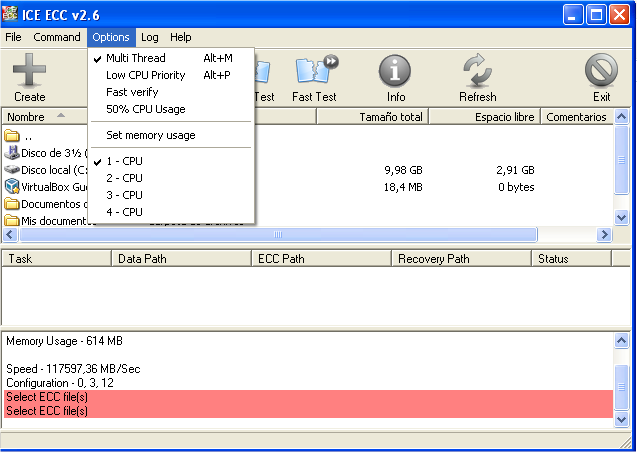The width and height of the screenshot is (637, 452).
Task: Click the Data Path column header
Action: pyautogui.click(x=182, y=259)
